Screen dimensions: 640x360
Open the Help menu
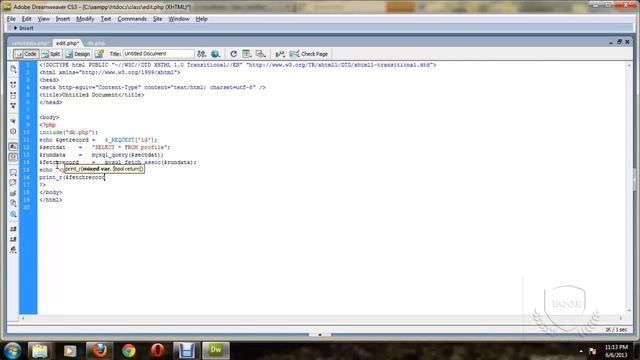201,19
